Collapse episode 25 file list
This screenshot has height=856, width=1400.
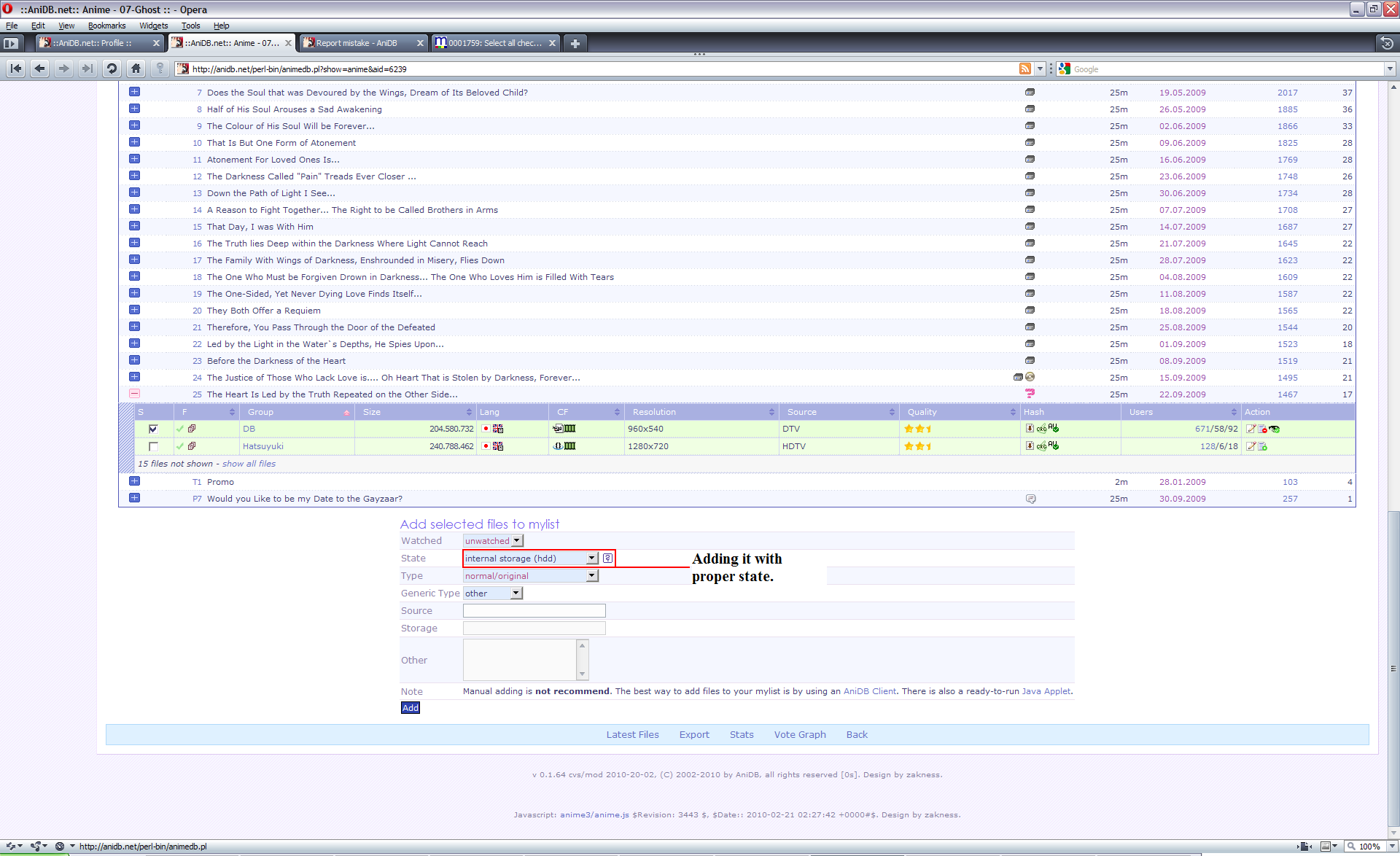134,394
